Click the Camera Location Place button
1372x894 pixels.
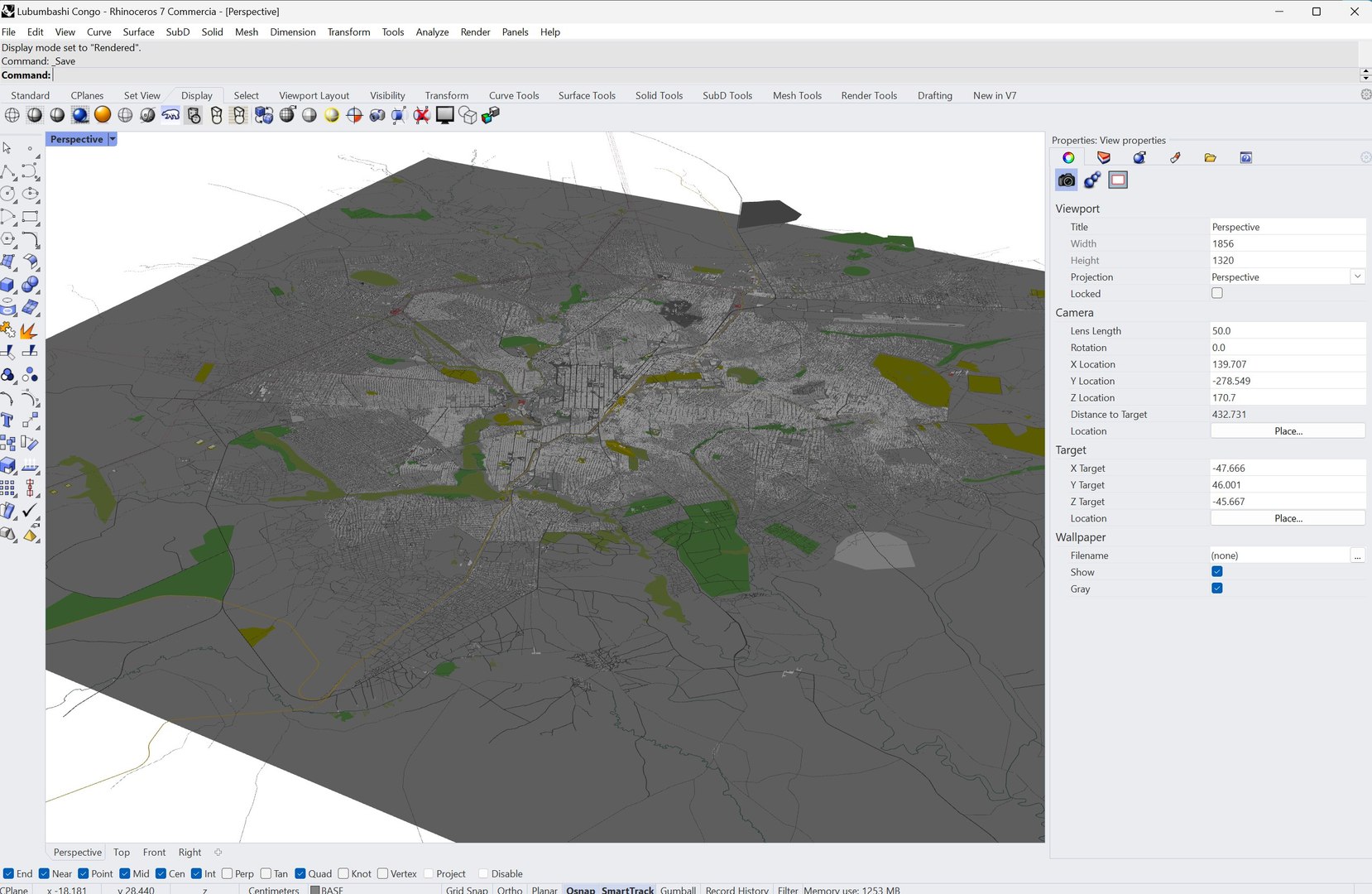[1288, 431]
